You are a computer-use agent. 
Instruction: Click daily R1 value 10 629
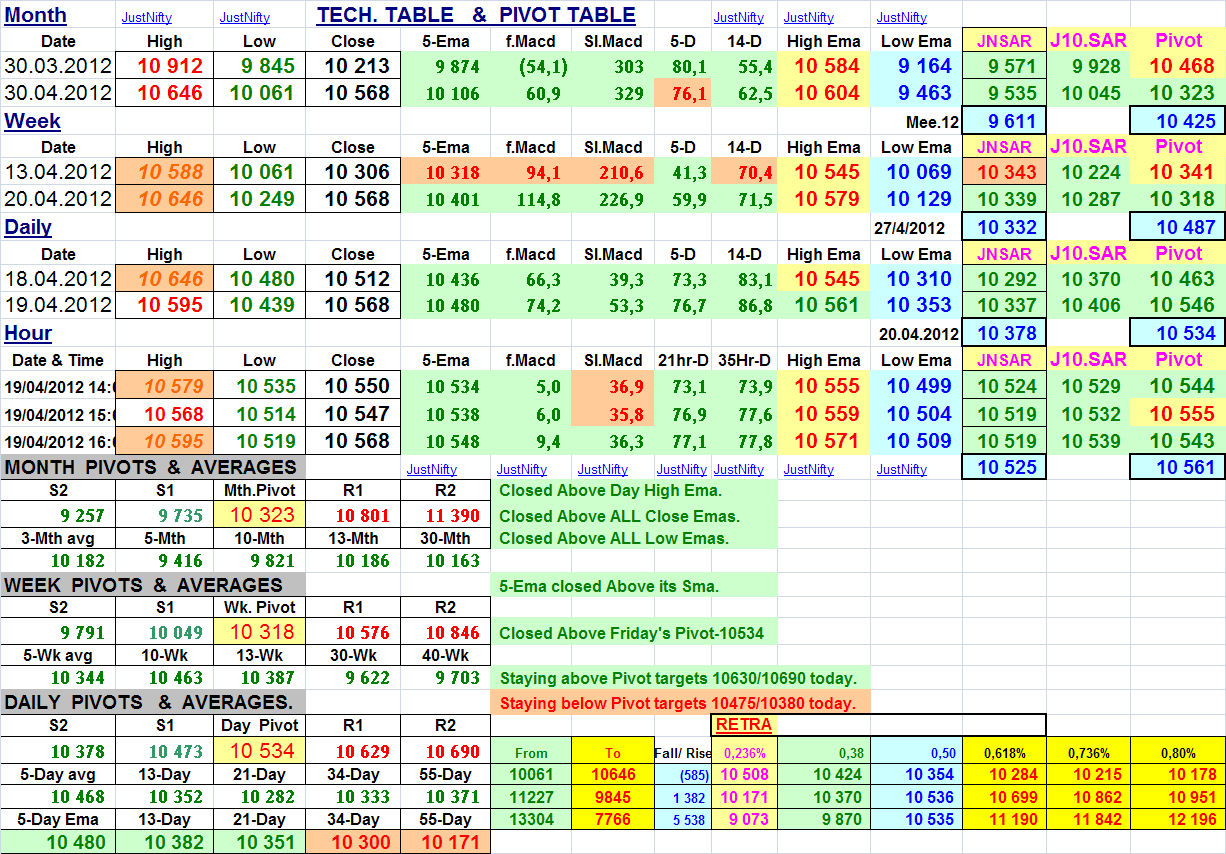click(x=353, y=750)
